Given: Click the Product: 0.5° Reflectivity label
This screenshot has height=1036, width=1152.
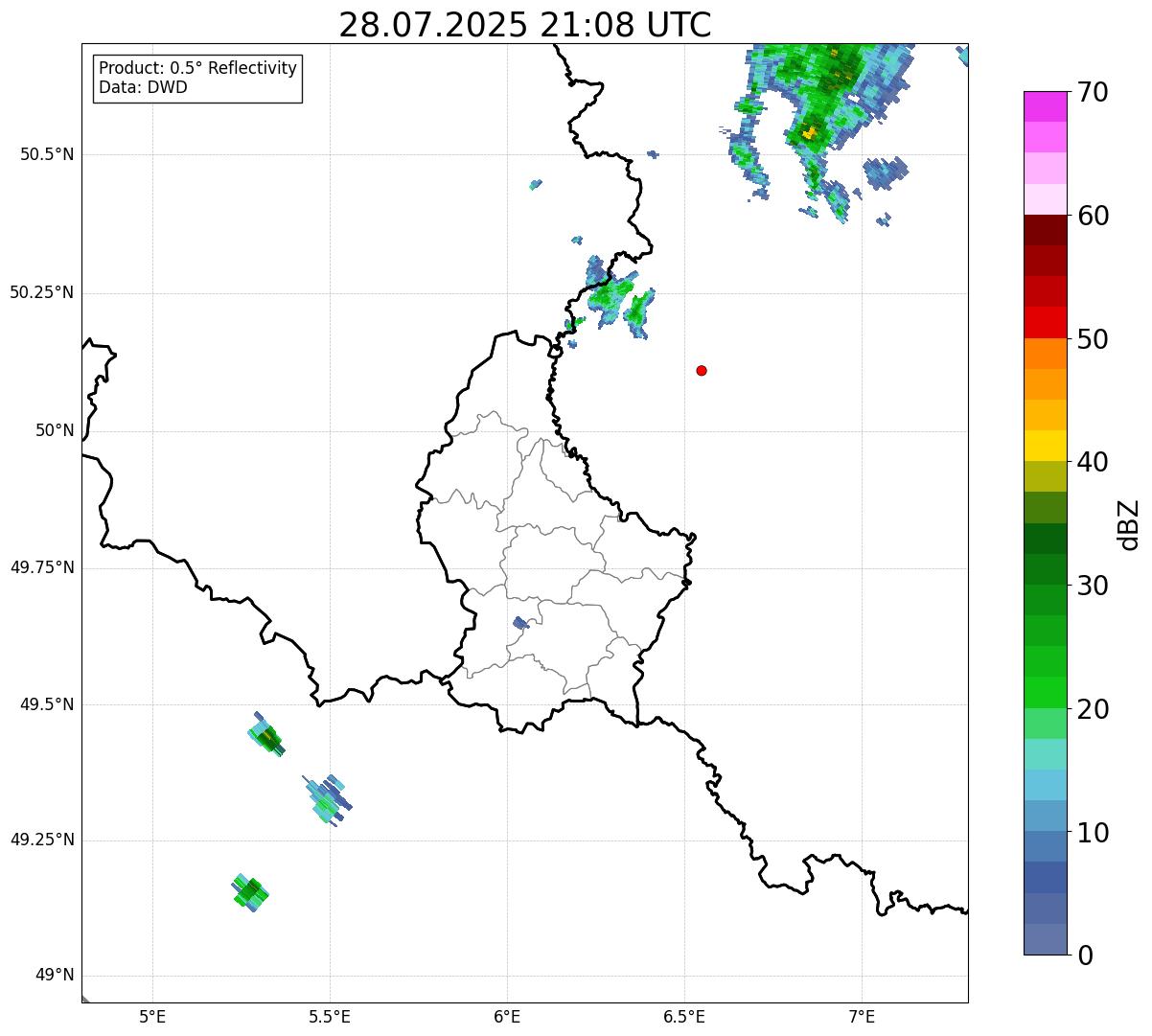Looking at the screenshot, I should coord(197,69).
